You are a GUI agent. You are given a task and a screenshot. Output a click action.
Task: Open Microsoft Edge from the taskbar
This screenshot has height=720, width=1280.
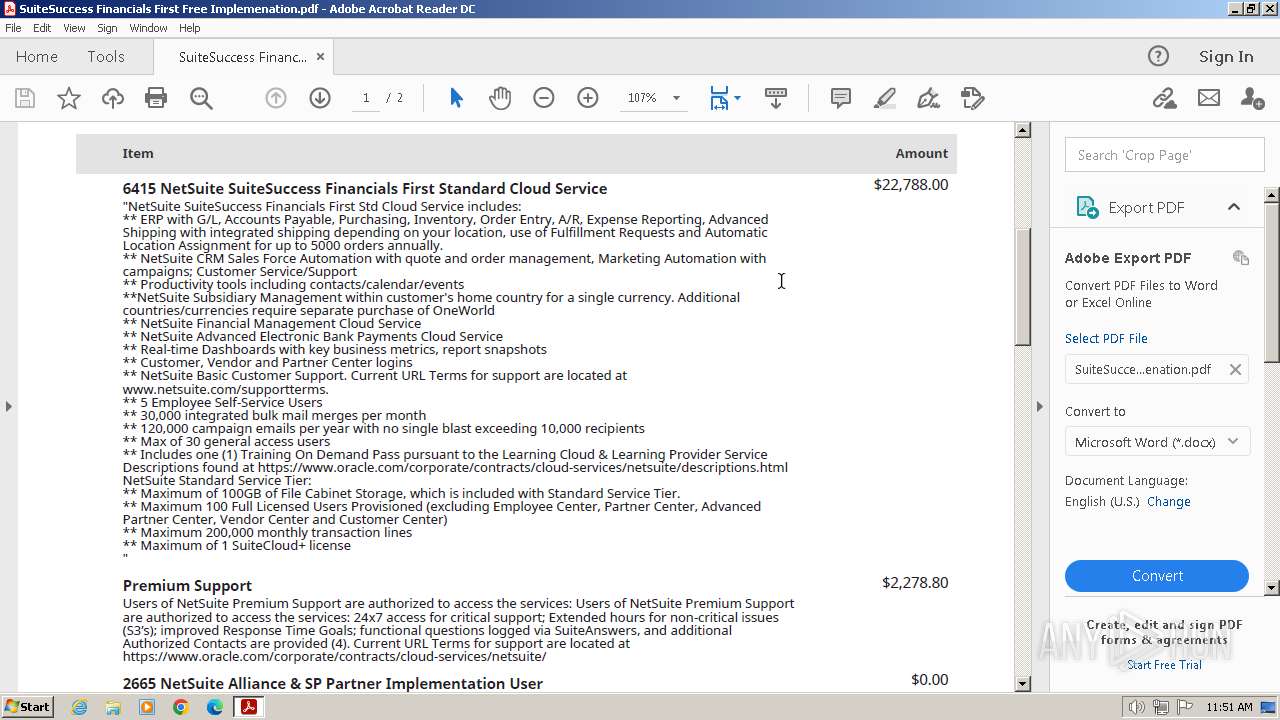pyautogui.click(x=214, y=707)
